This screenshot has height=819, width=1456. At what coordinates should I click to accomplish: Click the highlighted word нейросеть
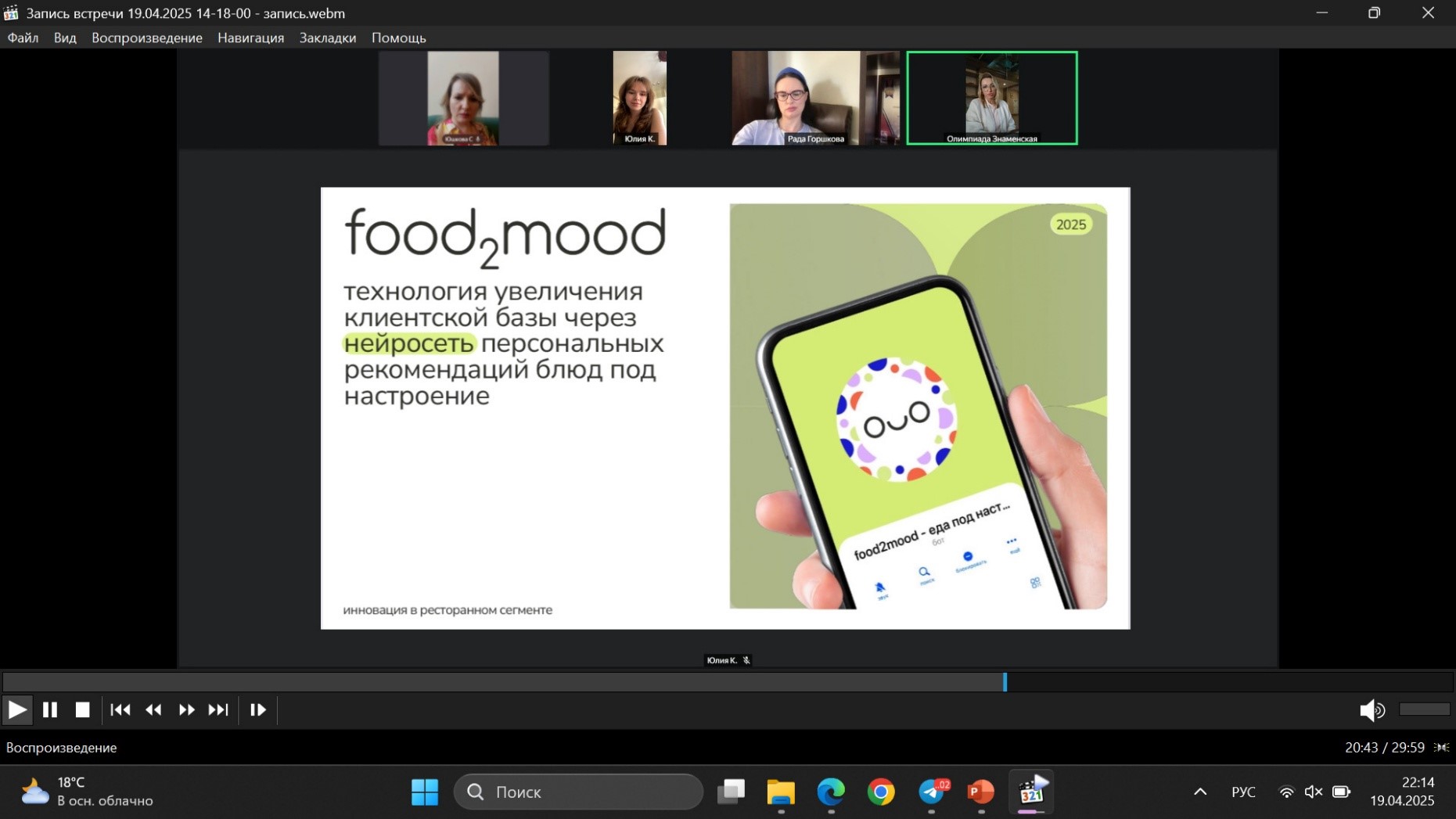tap(409, 343)
